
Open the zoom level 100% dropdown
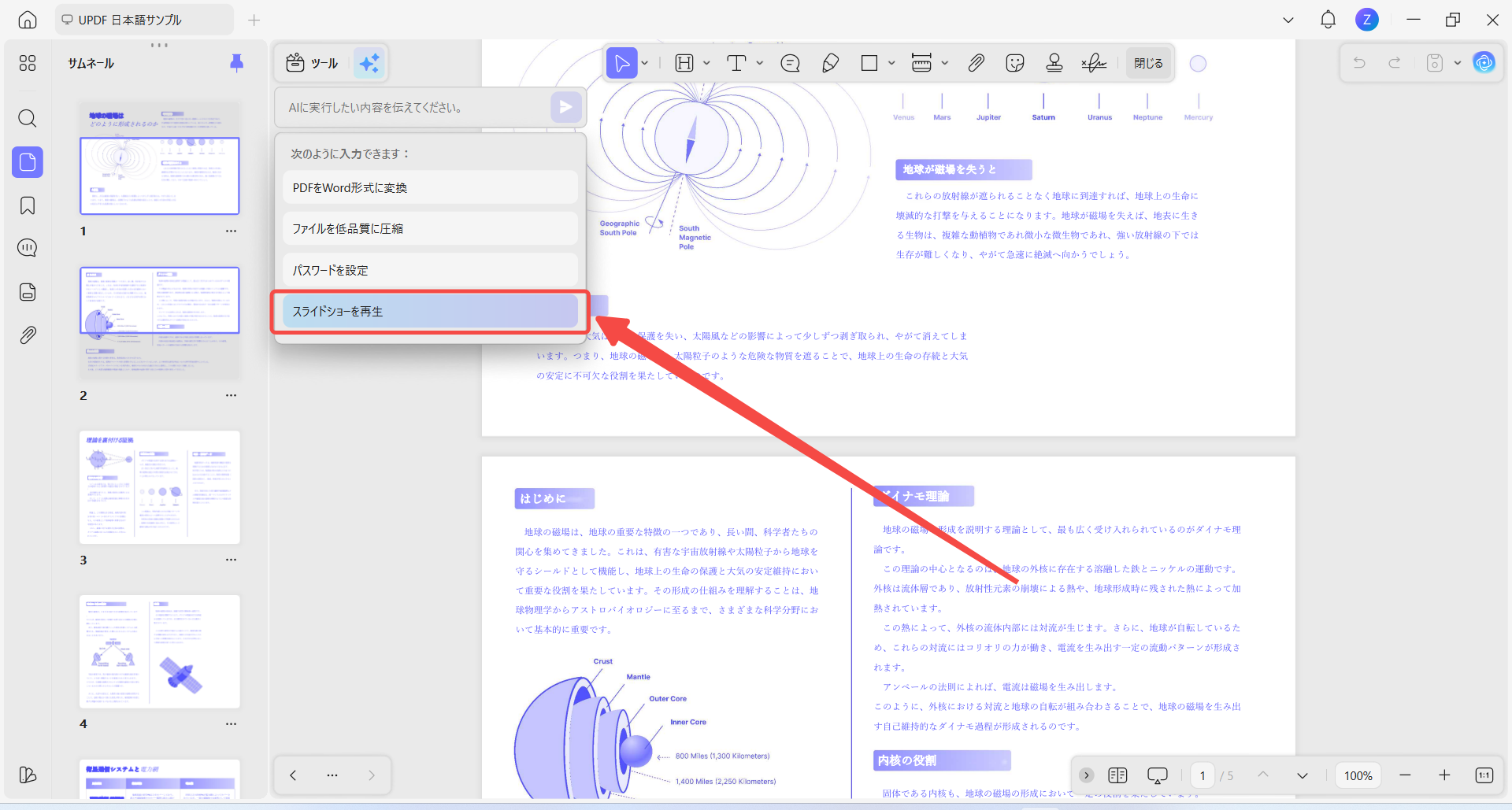coord(1358,775)
